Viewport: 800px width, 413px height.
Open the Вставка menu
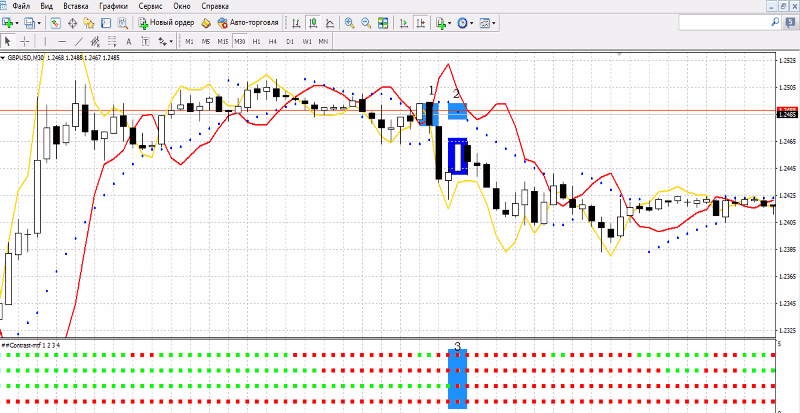[x=76, y=7]
